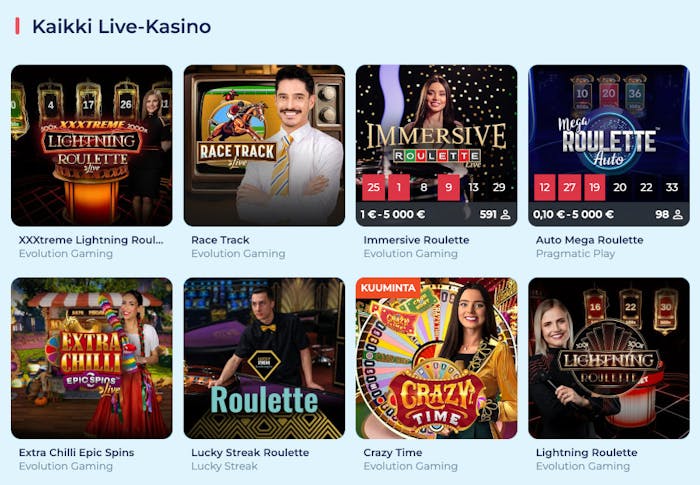Launch the Crazy Time game tile
Image resolution: width=700 pixels, height=485 pixels.
437,358
